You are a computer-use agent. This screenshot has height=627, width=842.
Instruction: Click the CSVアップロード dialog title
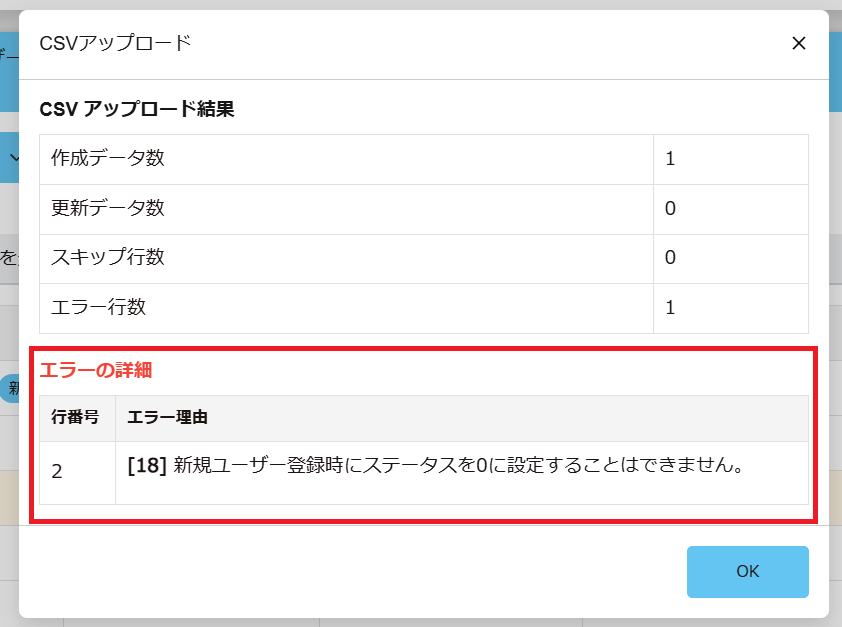[115, 43]
